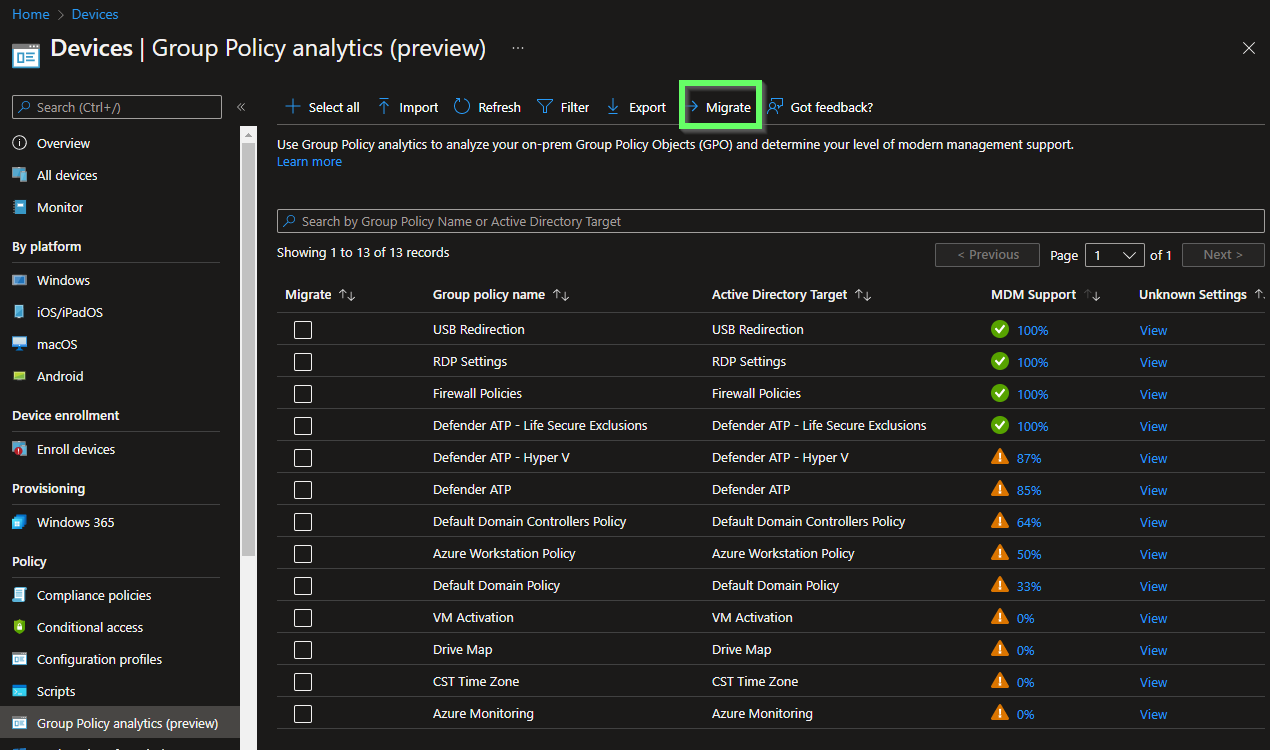The image size is (1270, 750).
Task: Click the Group Policy analytics sidebar icon
Action: (x=20, y=723)
